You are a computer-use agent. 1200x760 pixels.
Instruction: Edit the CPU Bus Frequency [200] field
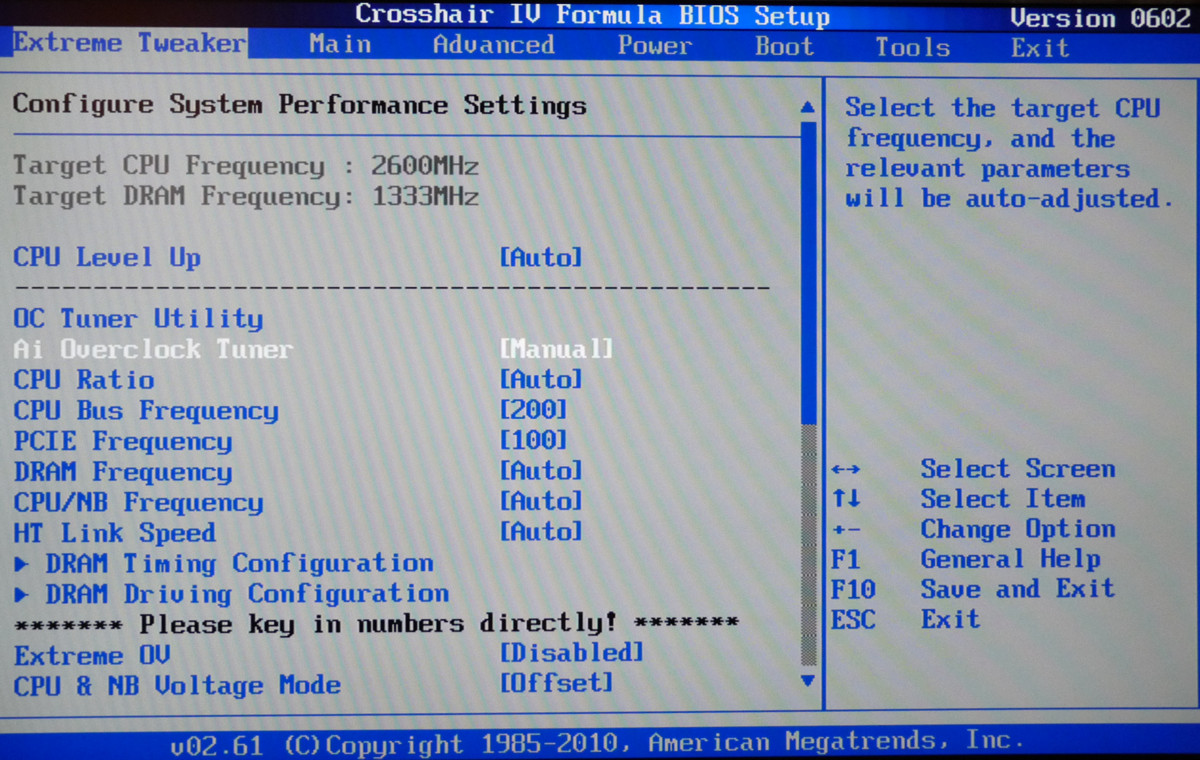click(533, 410)
